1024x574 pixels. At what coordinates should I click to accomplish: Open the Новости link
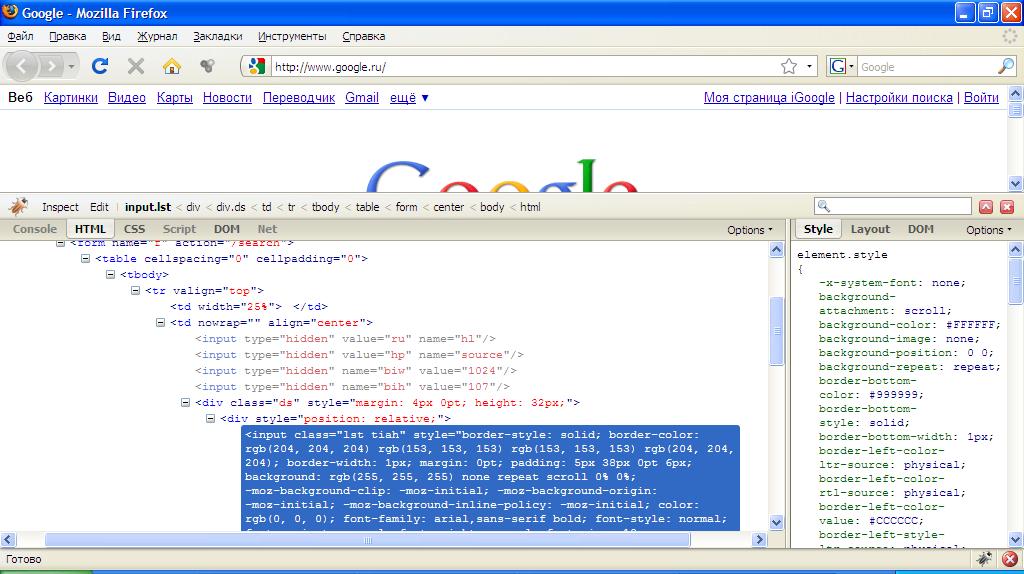227,98
